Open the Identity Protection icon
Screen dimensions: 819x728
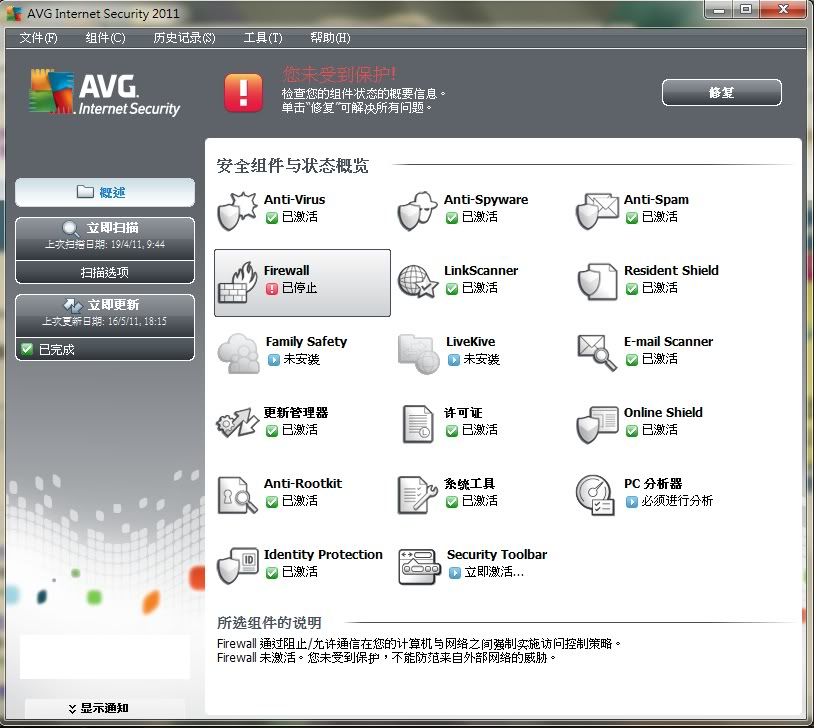tap(238, 564)
